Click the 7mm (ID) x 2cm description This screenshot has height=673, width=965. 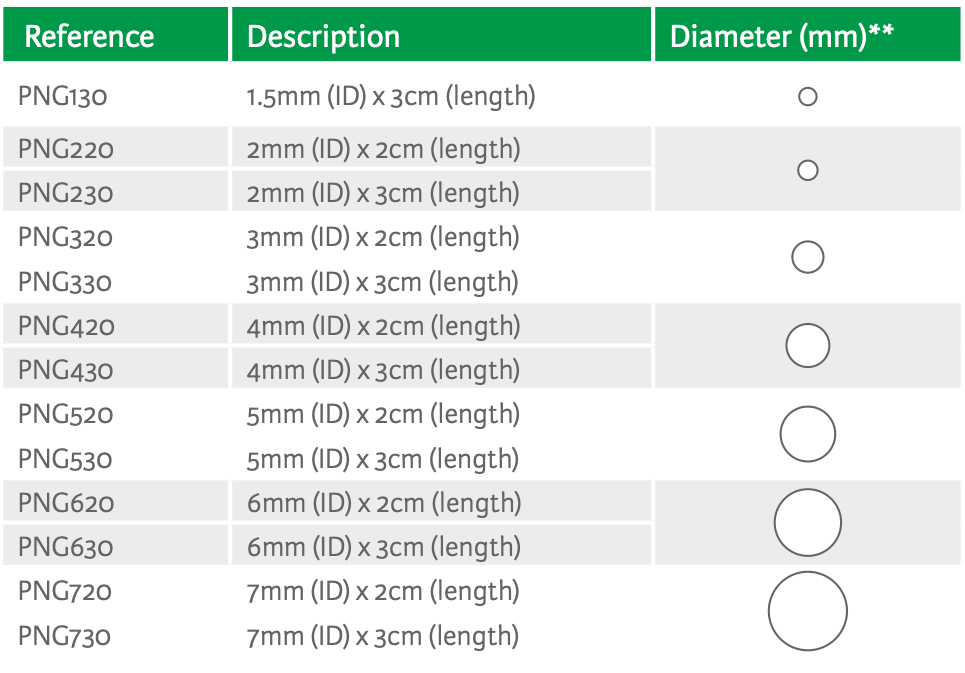click(383, 591)
